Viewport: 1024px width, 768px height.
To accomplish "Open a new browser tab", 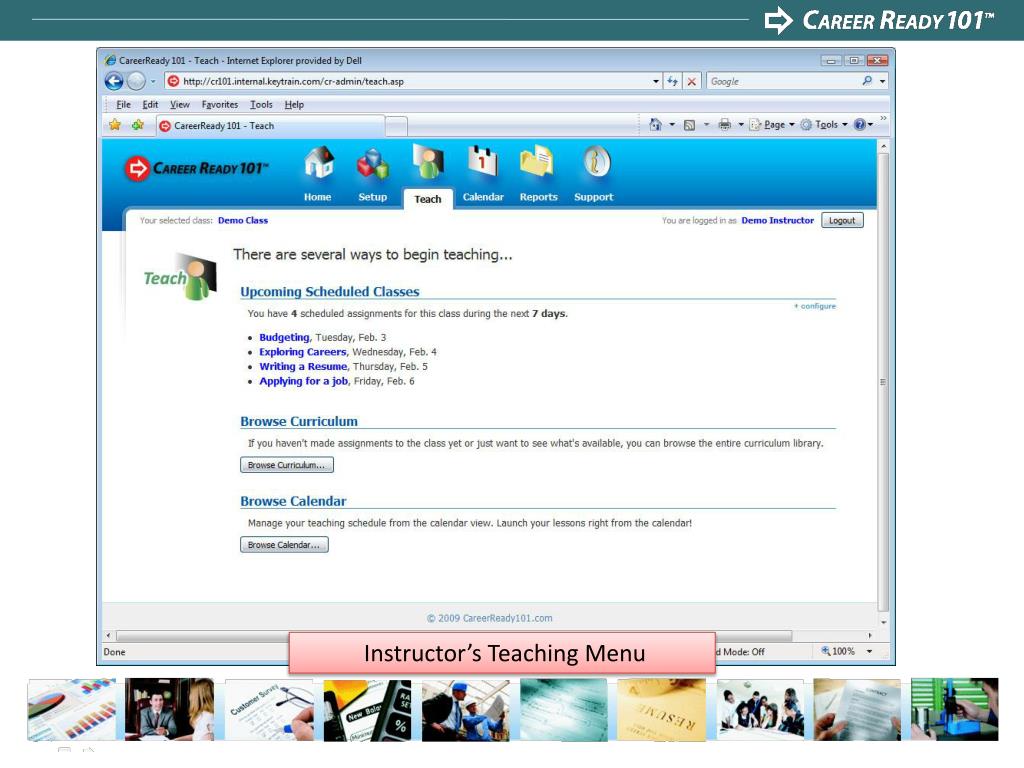I will point(396,126).
